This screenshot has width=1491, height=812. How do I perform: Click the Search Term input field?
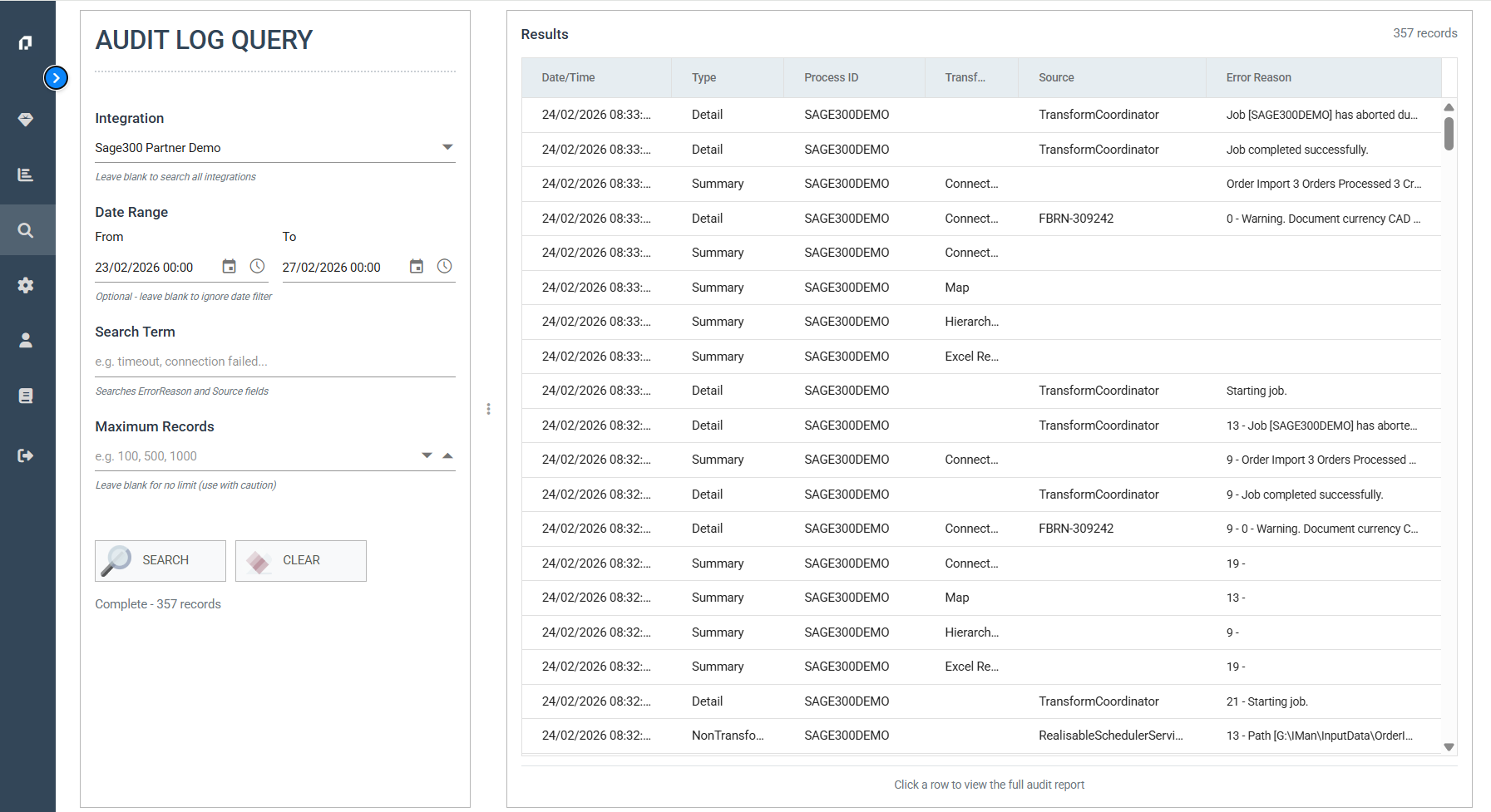[274, 362]
